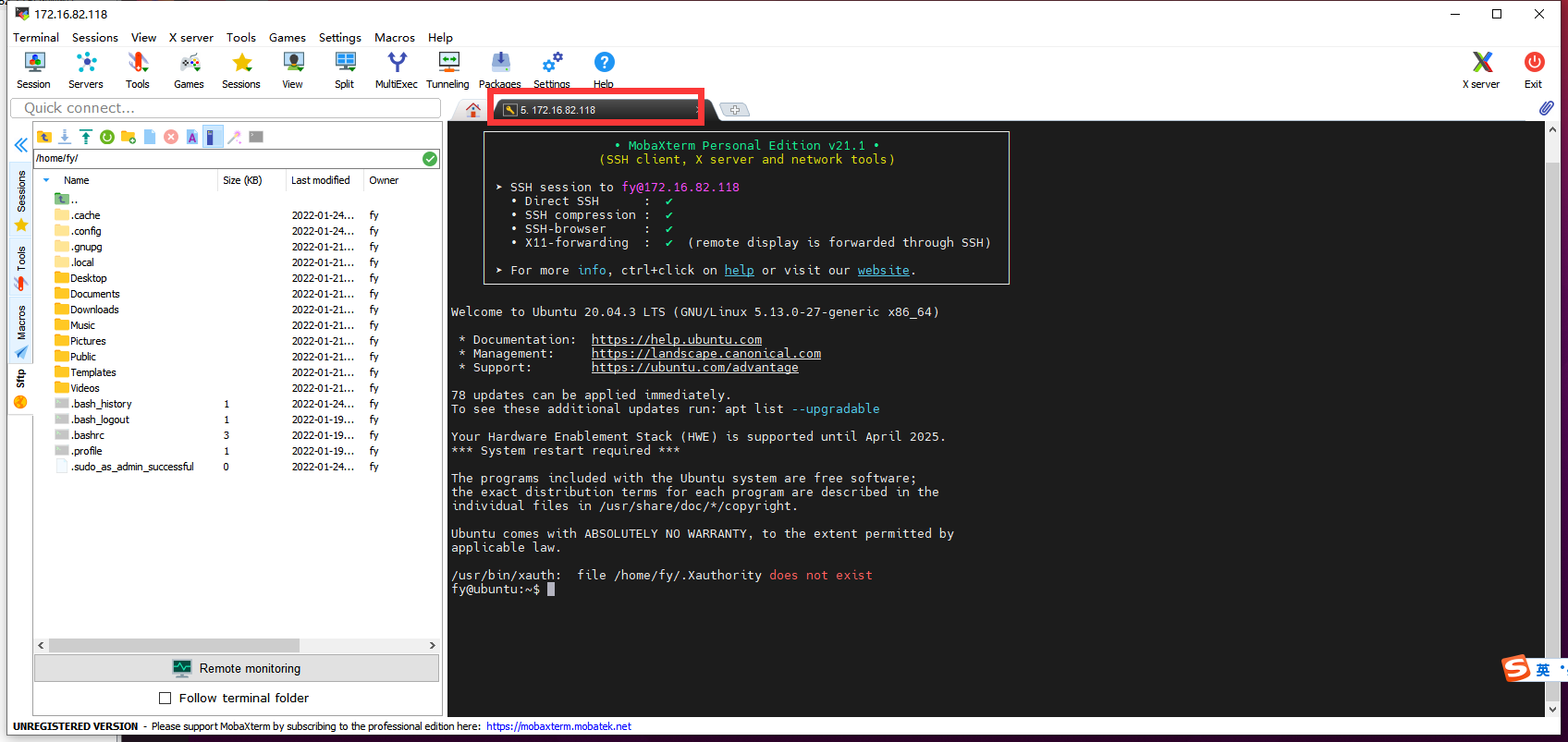Click the rename letter A icon
The image size is (1568, 742).
[x=192, y=137]
